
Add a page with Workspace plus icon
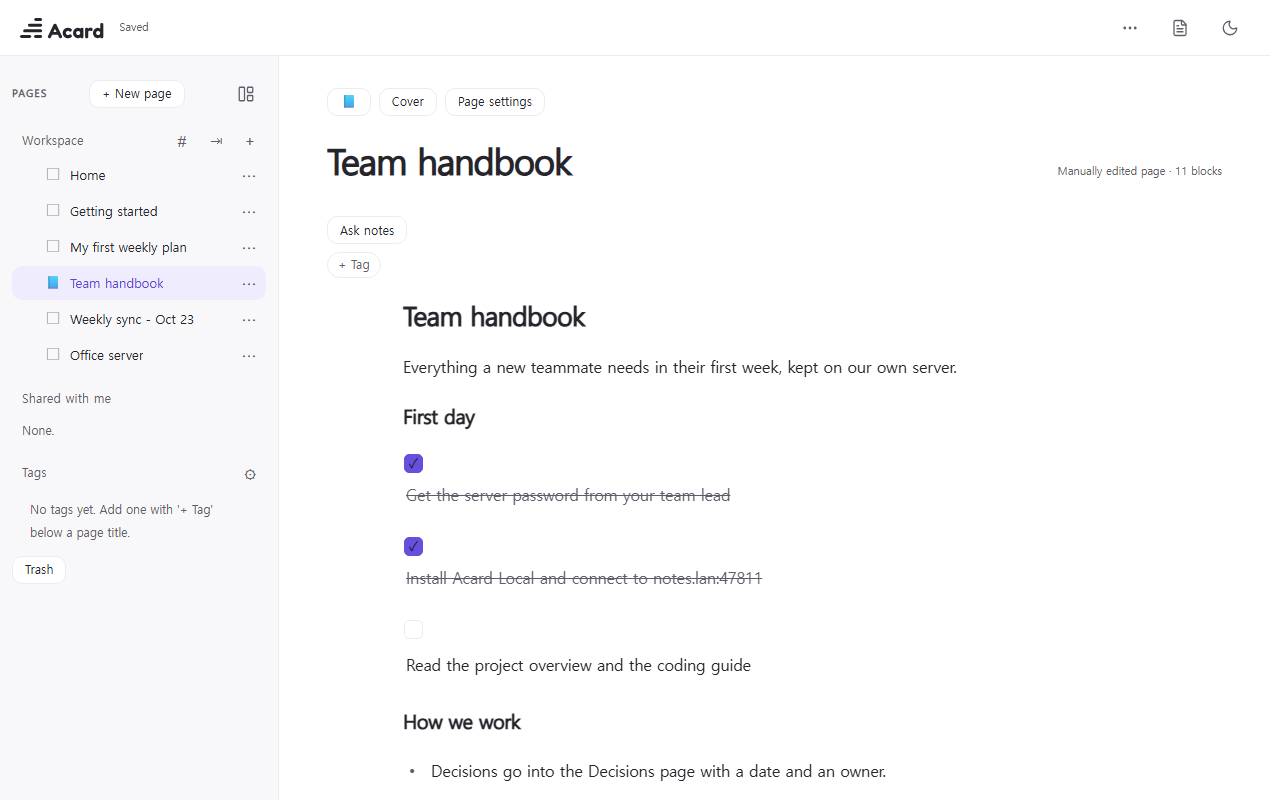[x=250, y=142]
